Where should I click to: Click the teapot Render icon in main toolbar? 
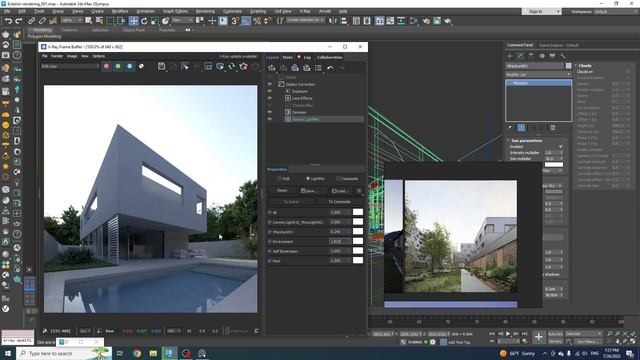448,20
